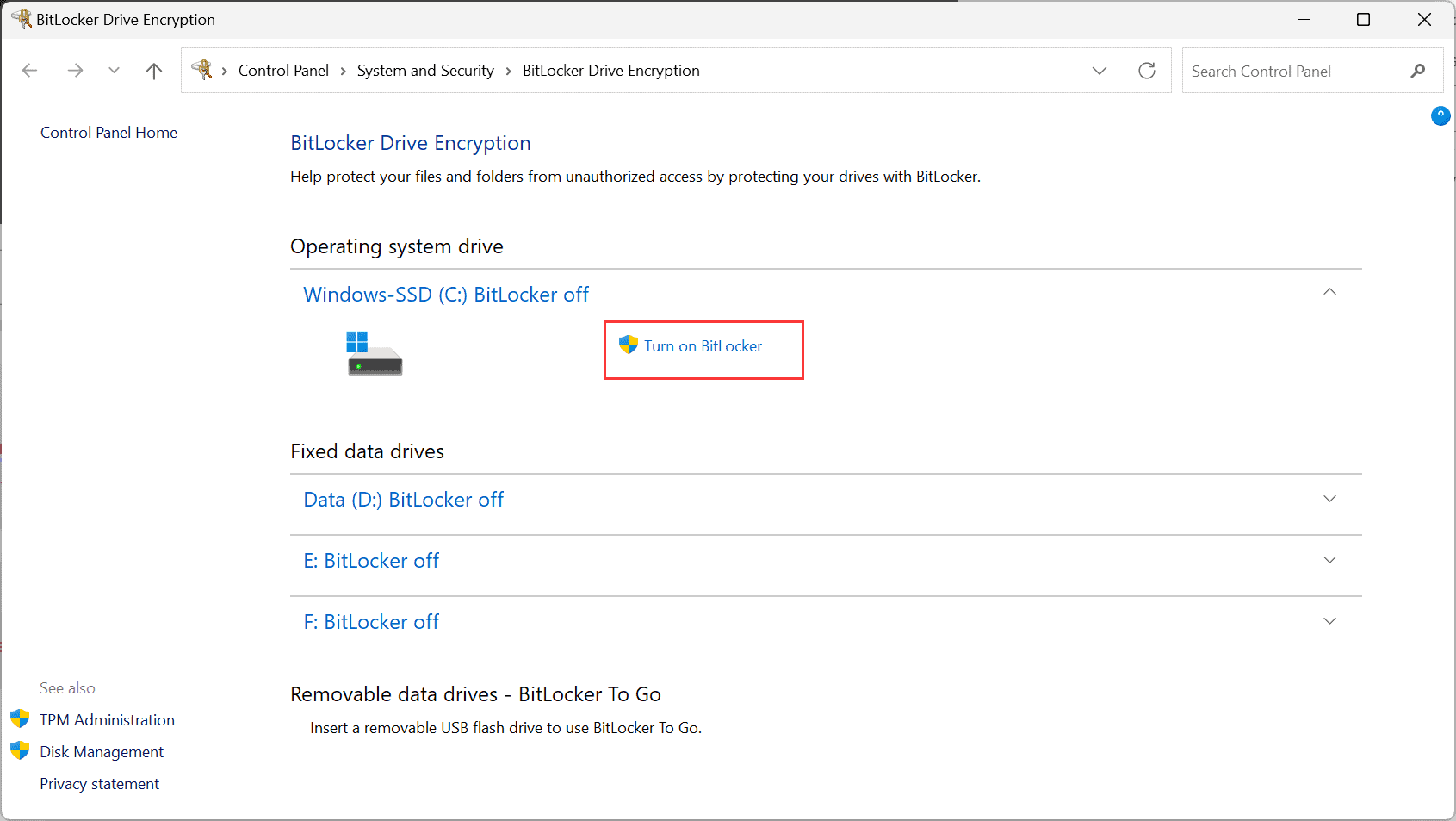Click the chevron before Control Panel breadcrumb
This screenshot has width=1456, height=821.
pyautogui.click(x=224, y=71)
